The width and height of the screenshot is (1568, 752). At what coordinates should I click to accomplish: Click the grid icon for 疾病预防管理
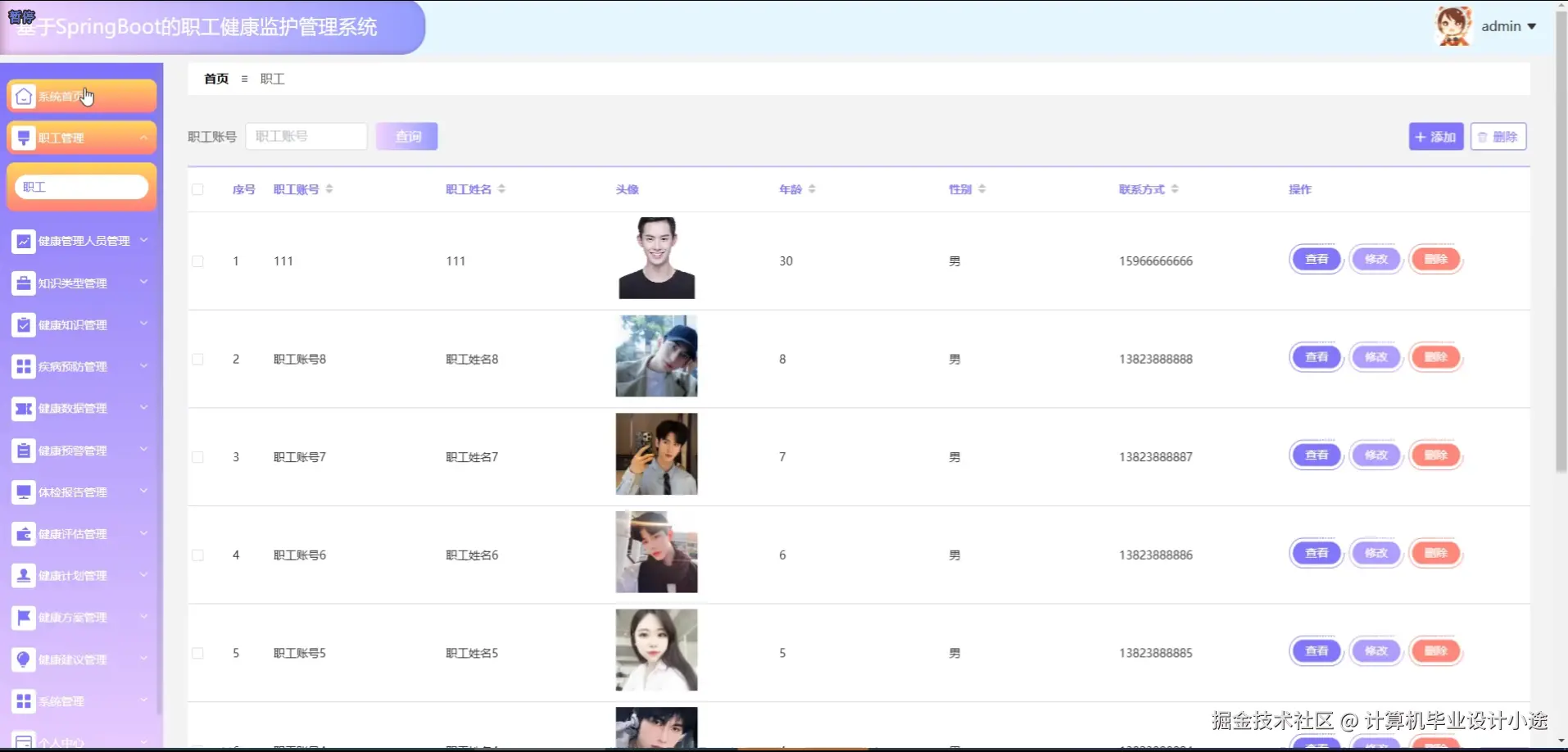pyautogui.click(x=24, y=366)
